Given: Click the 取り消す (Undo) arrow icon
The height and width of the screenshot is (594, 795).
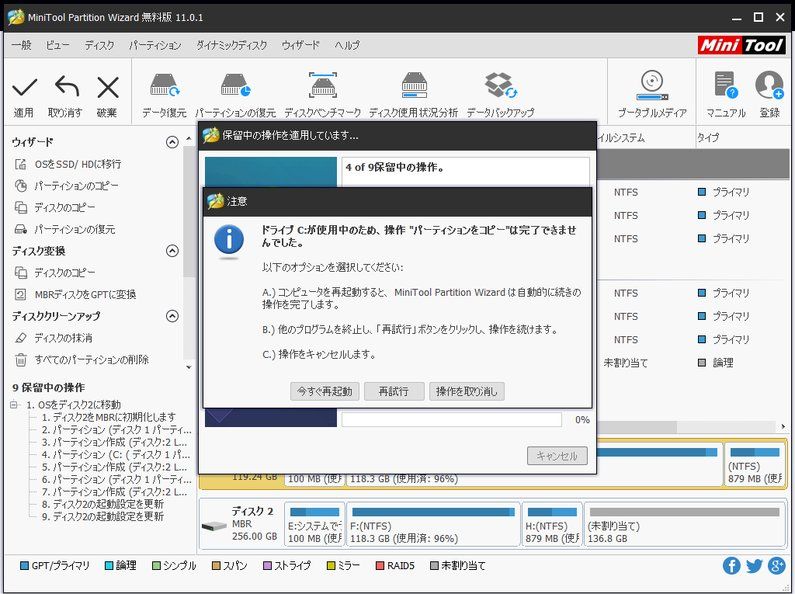Looking at the screenshot, I should tap(67, 87).
